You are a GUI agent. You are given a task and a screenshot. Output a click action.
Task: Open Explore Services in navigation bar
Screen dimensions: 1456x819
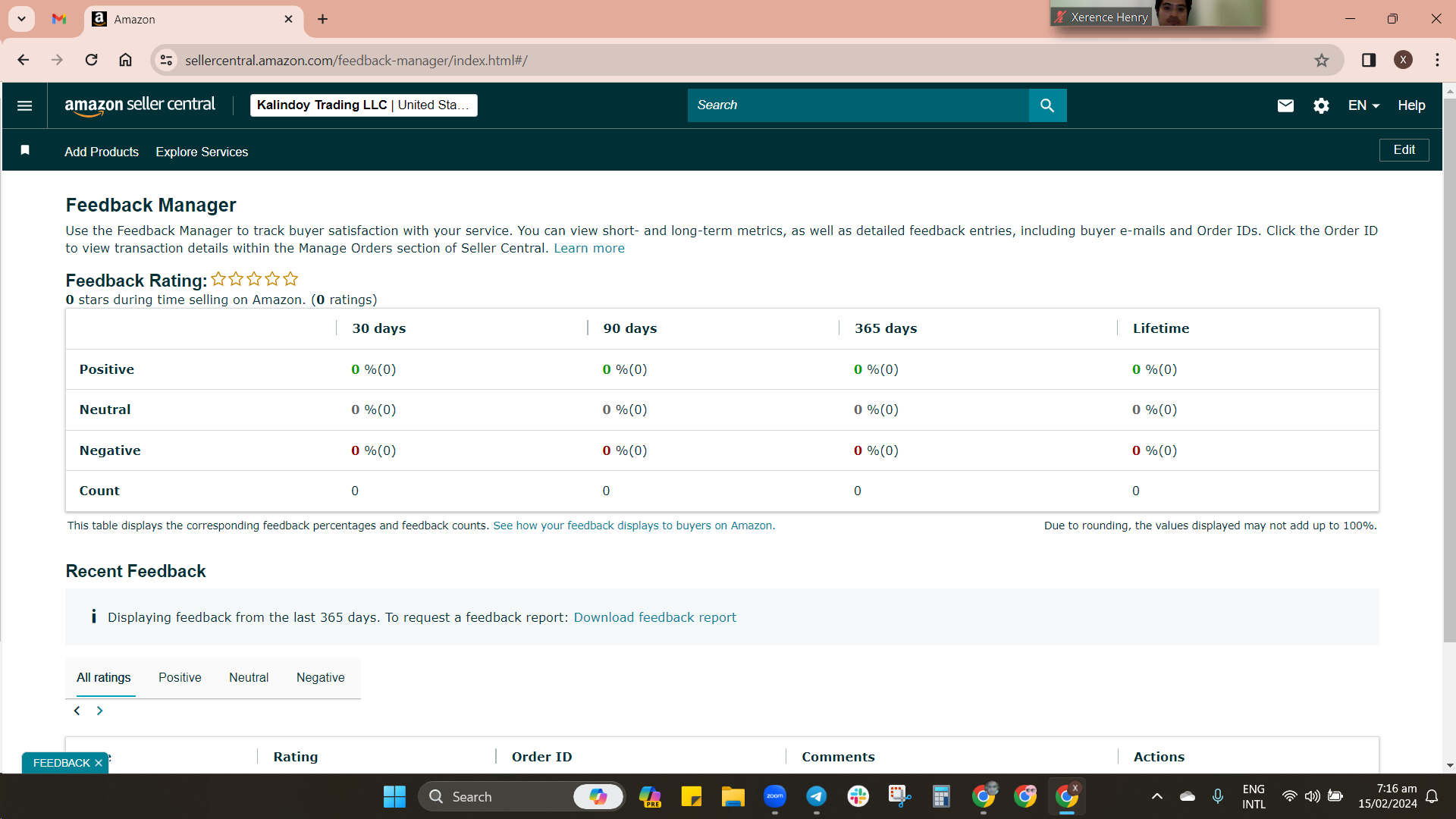coord(202,152)
